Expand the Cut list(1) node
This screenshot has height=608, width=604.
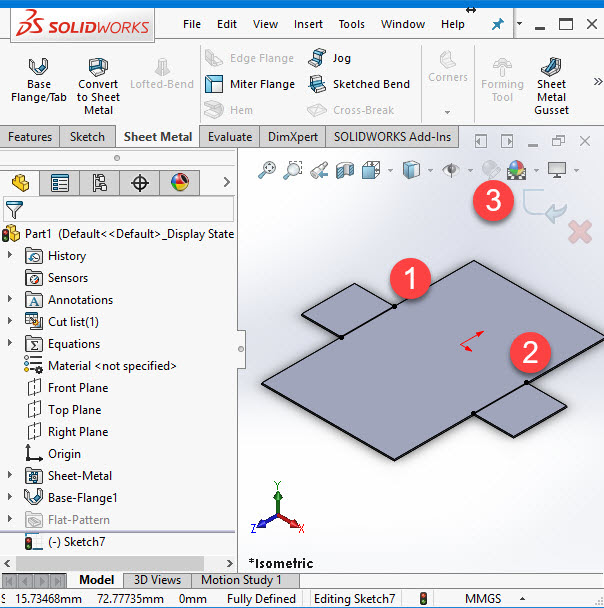click(x=10, y=320)
